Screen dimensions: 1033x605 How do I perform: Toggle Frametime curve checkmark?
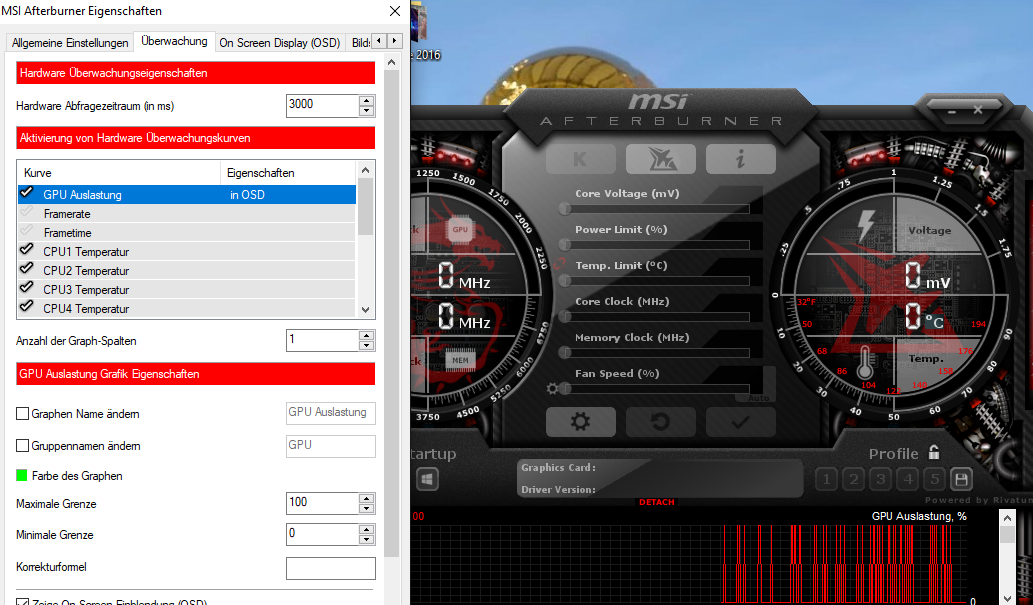pos(26,231)
